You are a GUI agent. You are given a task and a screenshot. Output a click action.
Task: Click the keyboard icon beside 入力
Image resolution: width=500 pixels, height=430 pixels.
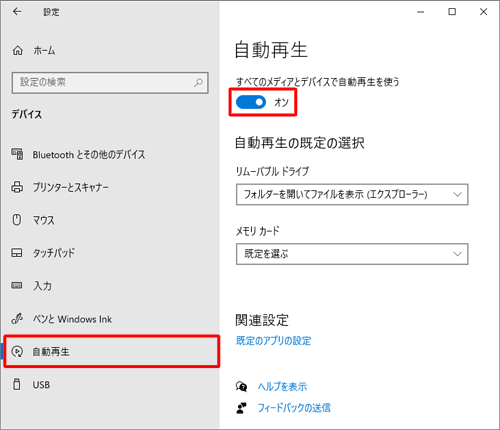point(17,285)
